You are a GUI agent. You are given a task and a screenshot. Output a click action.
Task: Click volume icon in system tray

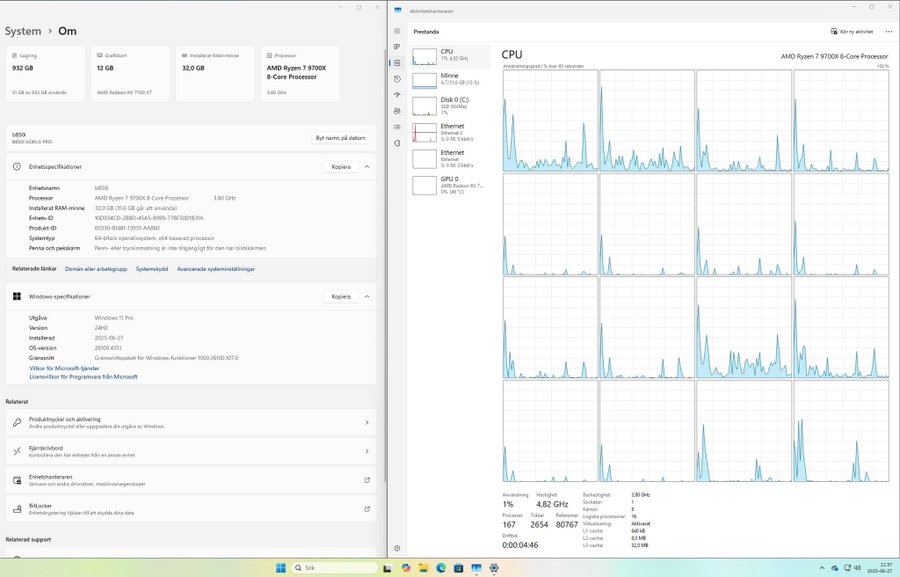(x=857, y=568)
